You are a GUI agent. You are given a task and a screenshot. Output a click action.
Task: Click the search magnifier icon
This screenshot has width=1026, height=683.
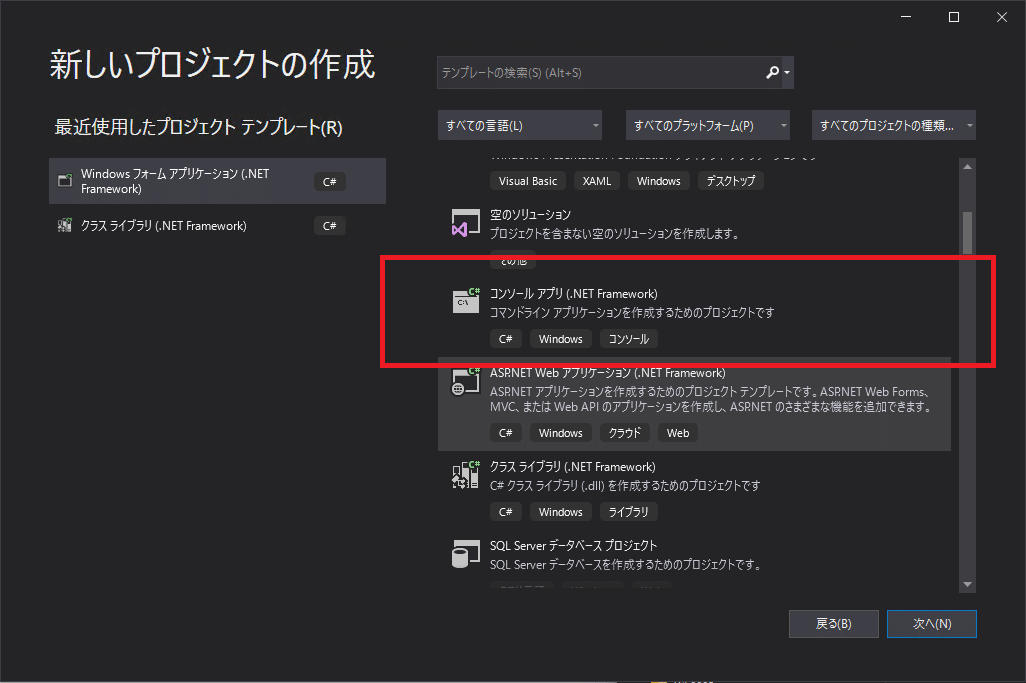click(x=773, y=72)
